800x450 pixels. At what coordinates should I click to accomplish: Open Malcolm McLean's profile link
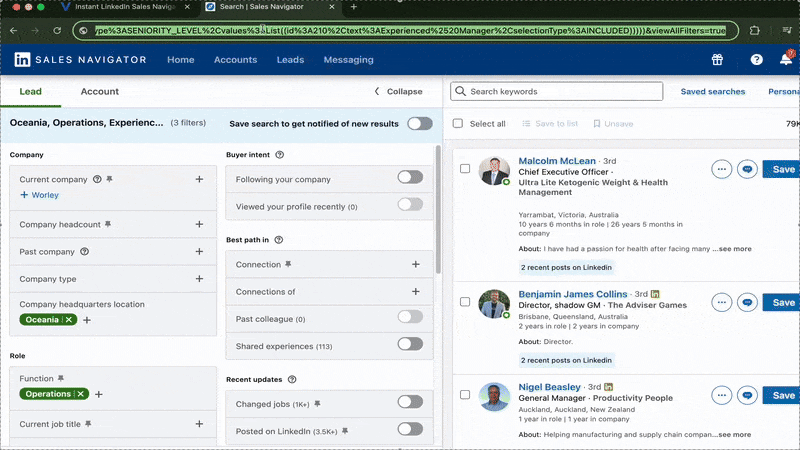[x=557, y=161]
